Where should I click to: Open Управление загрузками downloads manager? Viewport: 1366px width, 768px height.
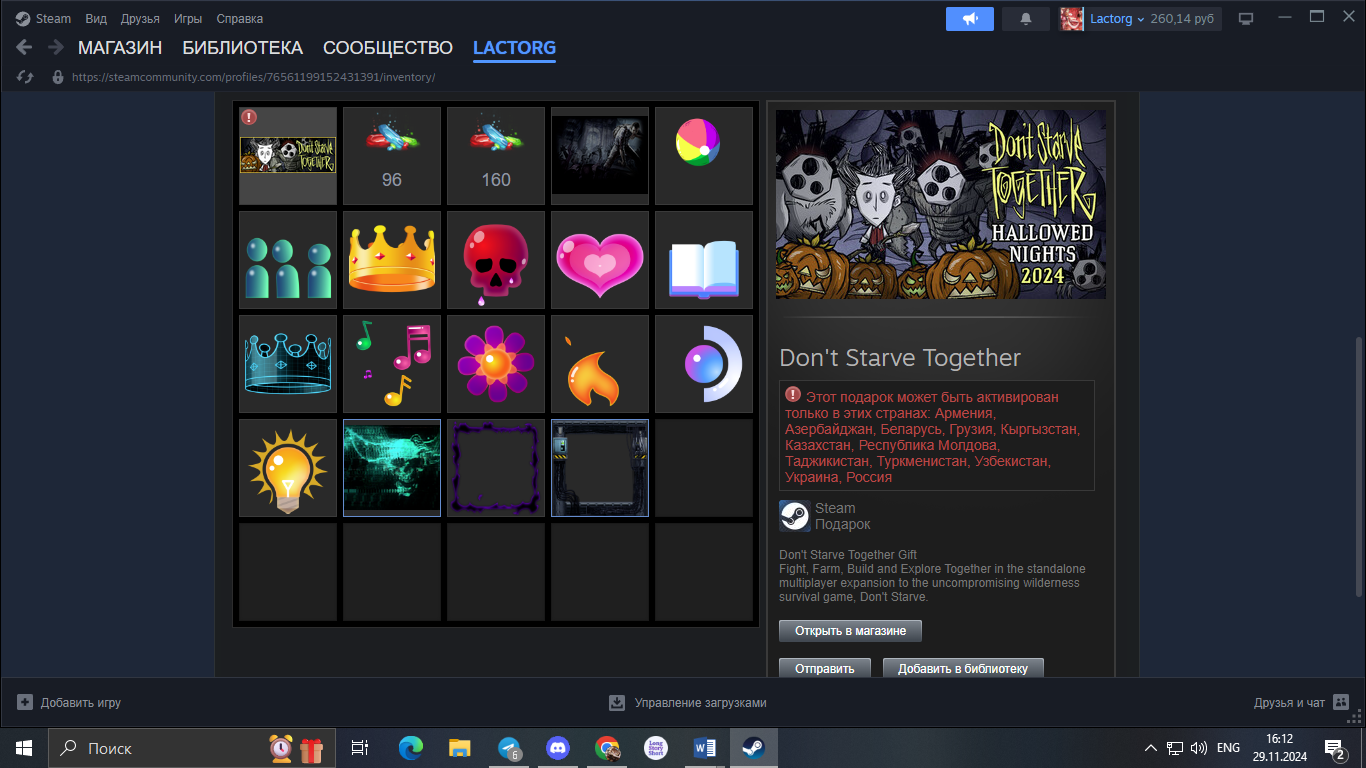click(x=688, y=703)
